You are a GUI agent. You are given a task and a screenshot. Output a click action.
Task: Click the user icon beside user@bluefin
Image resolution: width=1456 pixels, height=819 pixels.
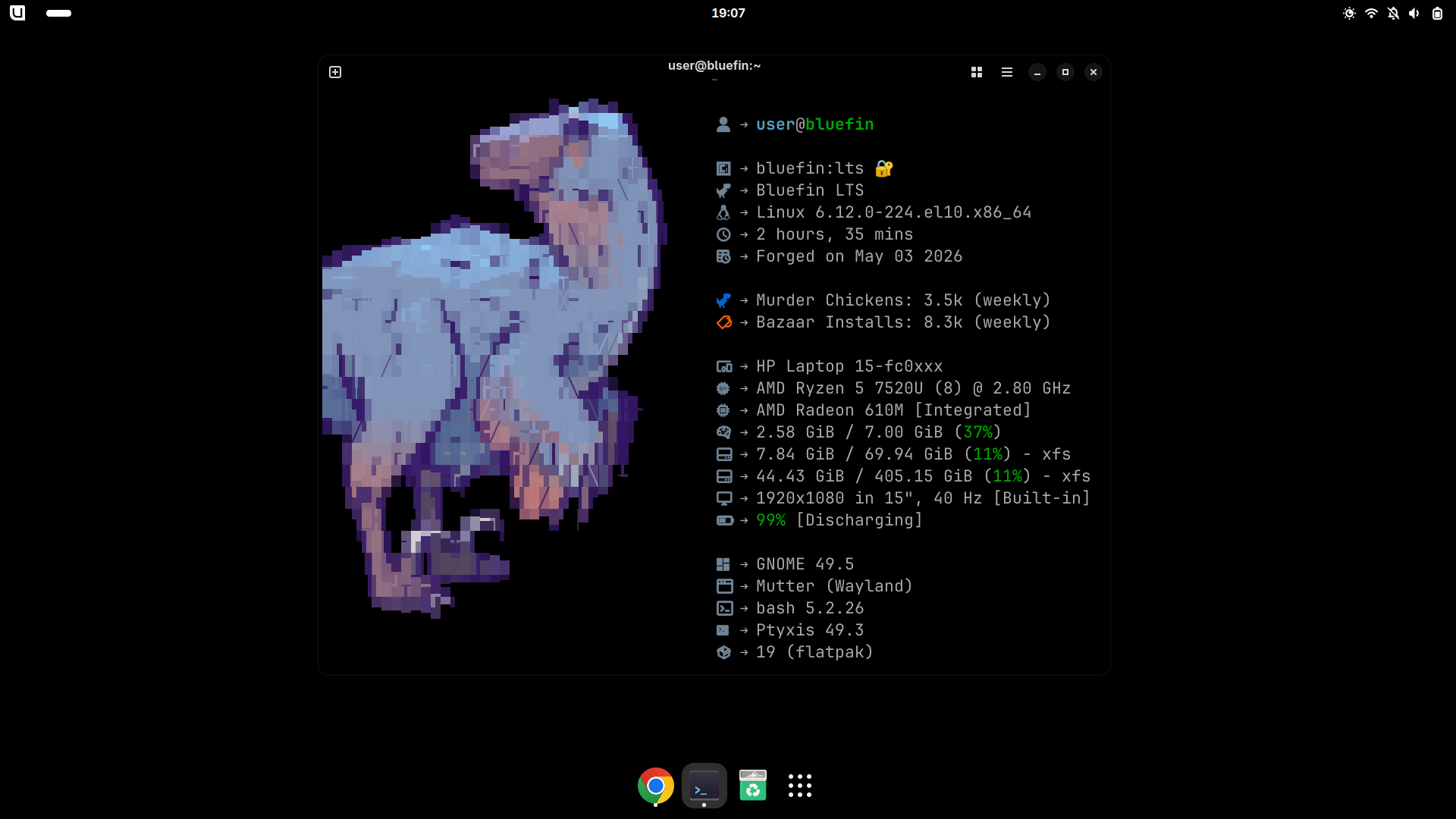723,124
